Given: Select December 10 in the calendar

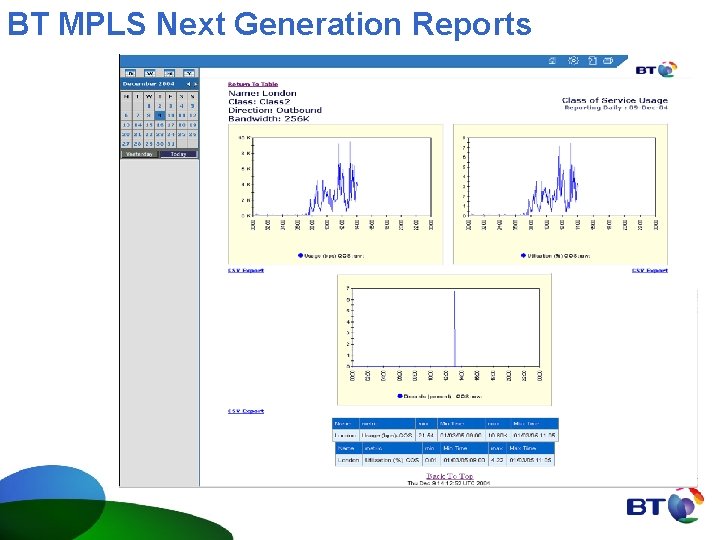Looking at the screenshot, I should click(x=171, y=115).
